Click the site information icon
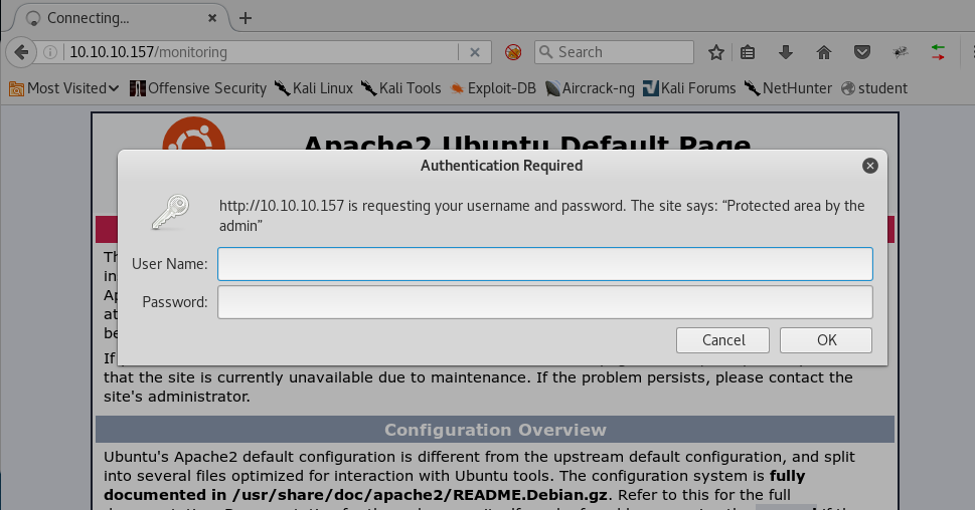This screenshot has width=975, height=510. pyautogui.click(x=50, y=52)
